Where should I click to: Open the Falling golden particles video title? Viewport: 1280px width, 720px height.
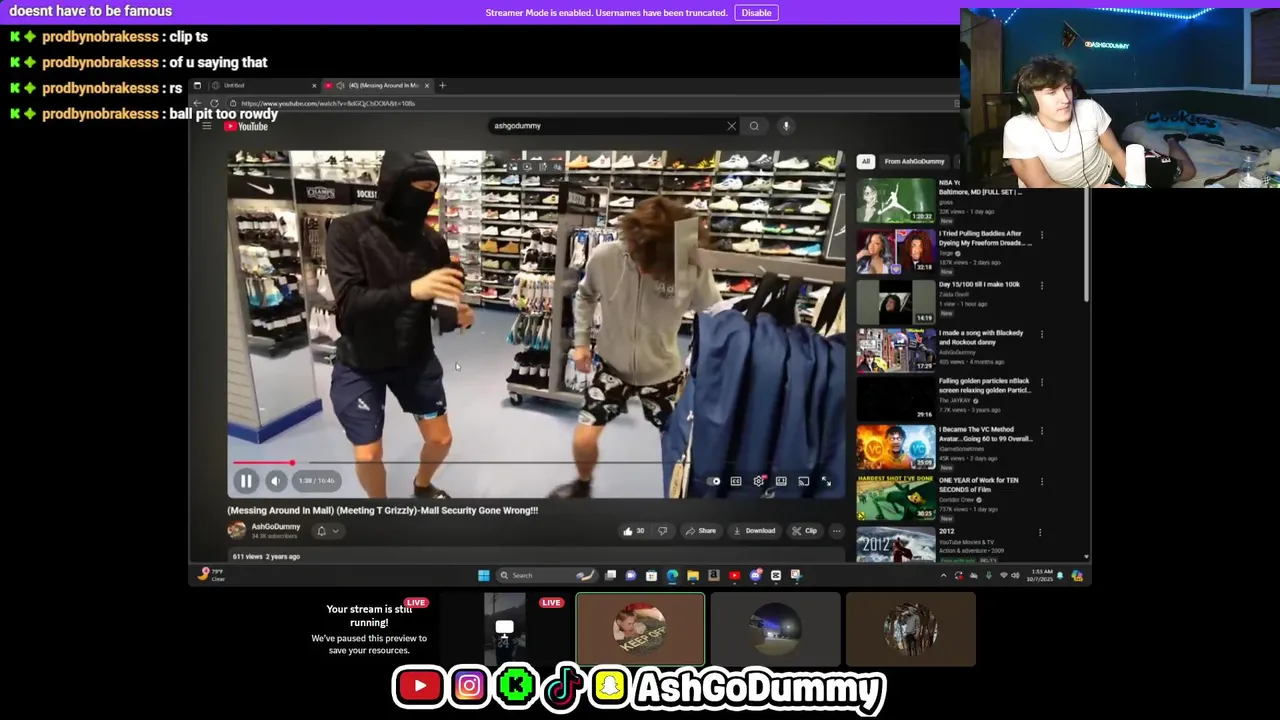(984, 386)
